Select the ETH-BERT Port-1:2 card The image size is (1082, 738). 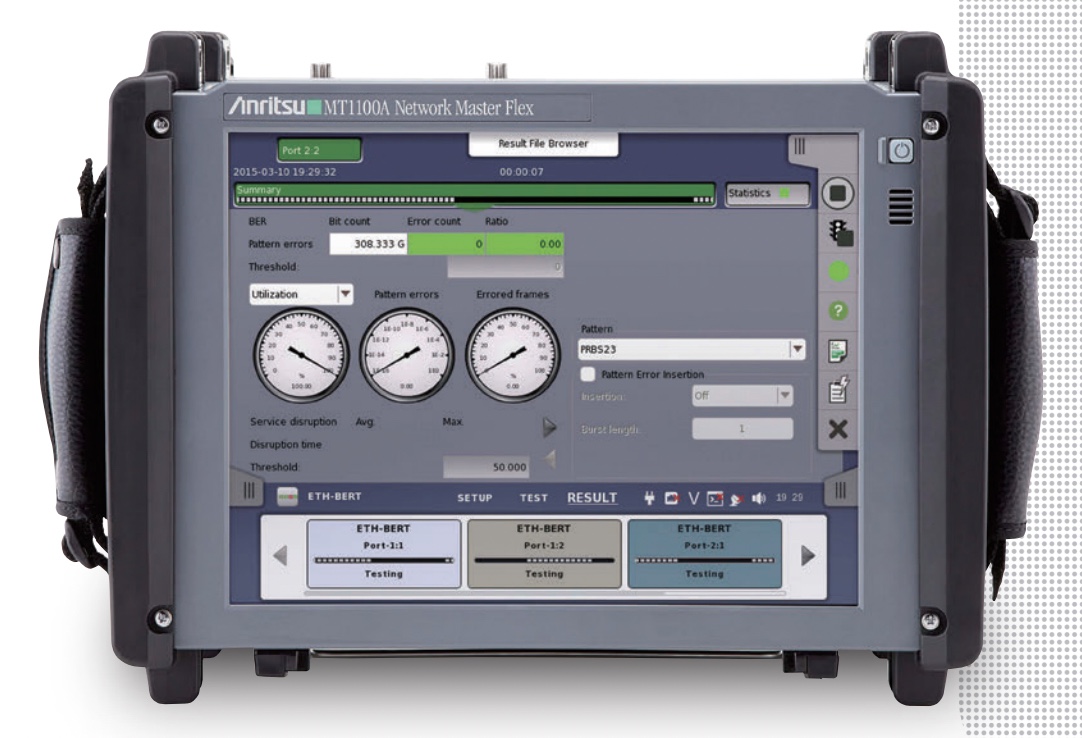(x=544, y=554)
